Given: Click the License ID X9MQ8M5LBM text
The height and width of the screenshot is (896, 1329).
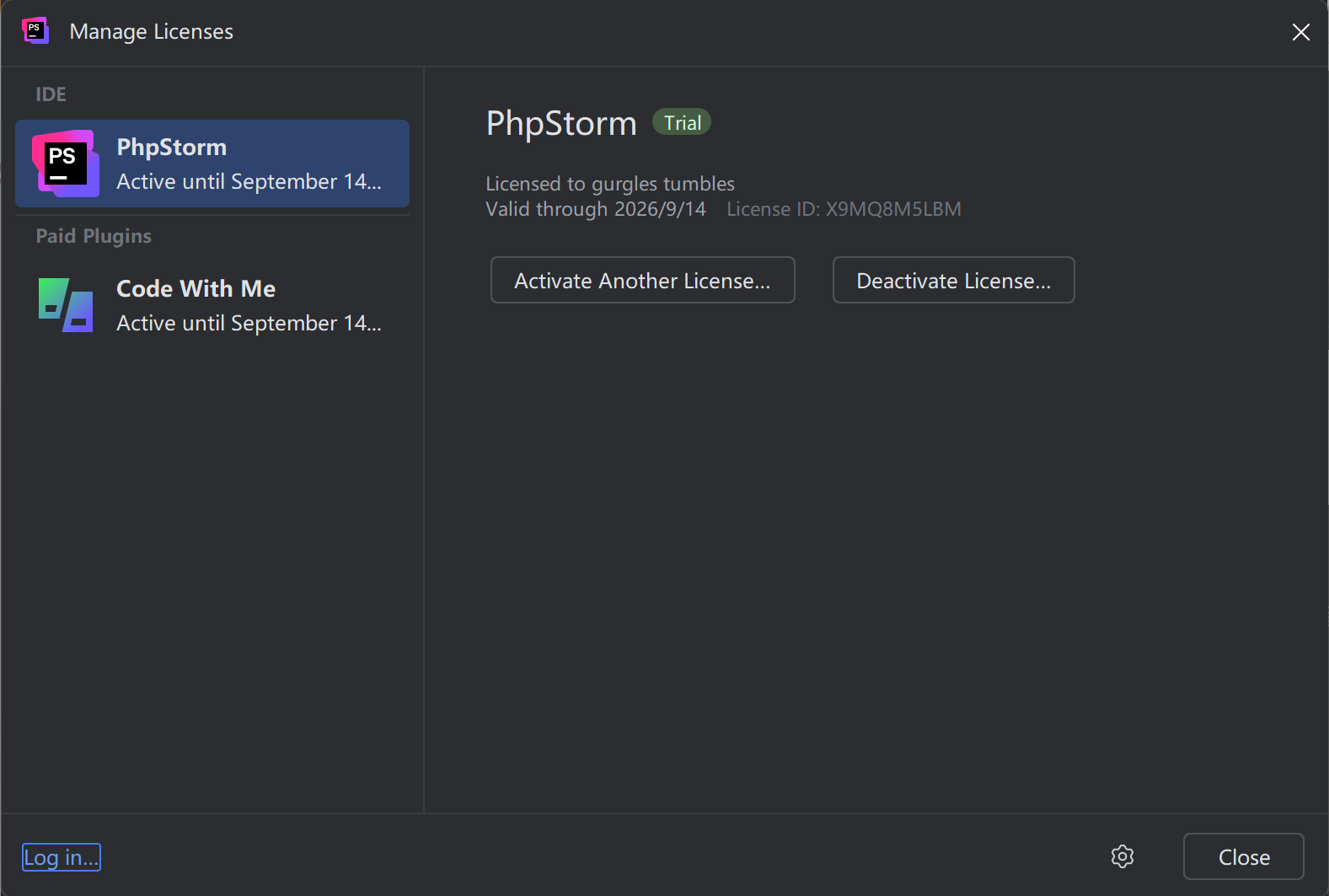Looking at the screenshot, I should 844,209.
